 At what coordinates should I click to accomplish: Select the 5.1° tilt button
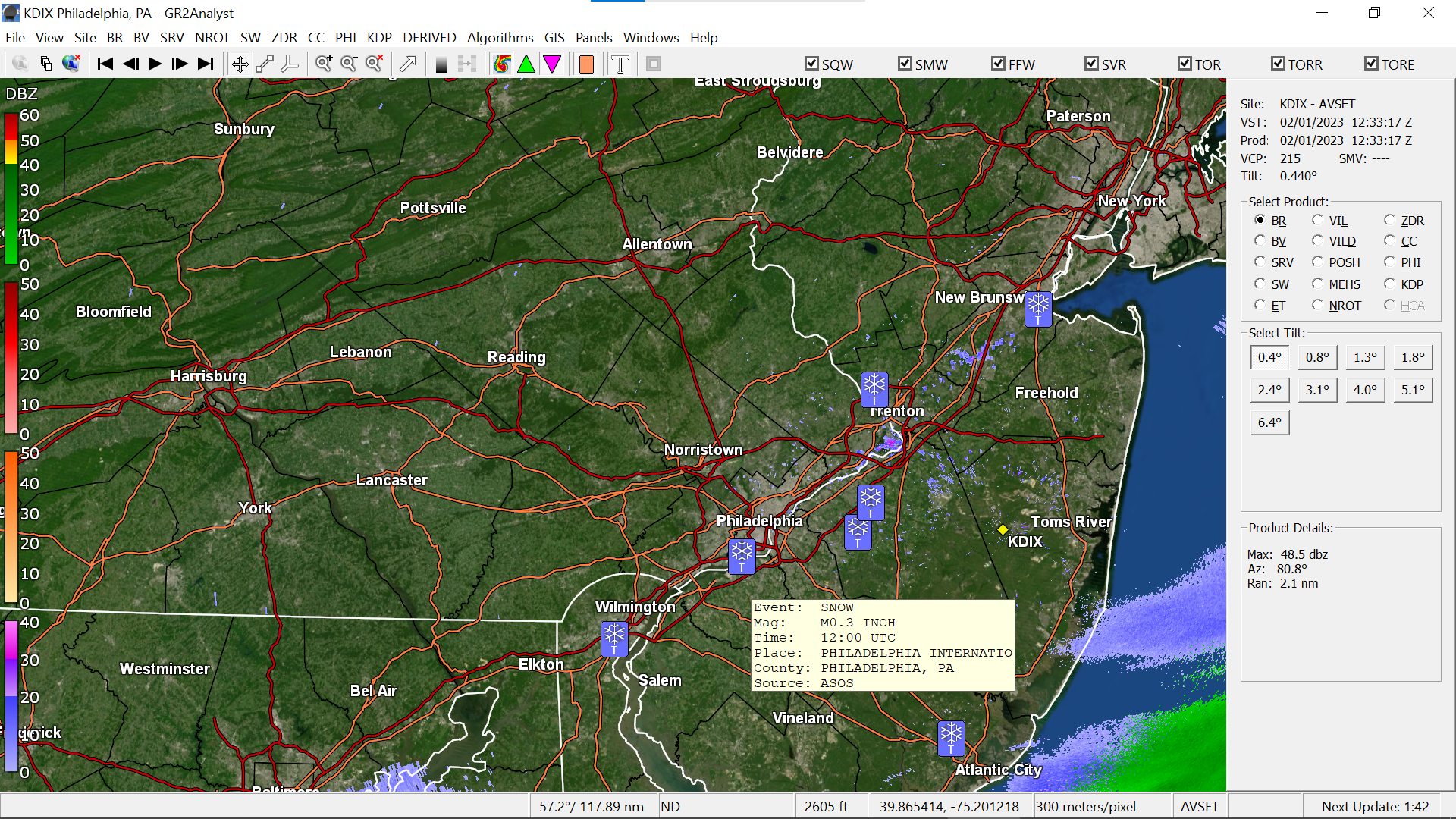pos(1413,390)
